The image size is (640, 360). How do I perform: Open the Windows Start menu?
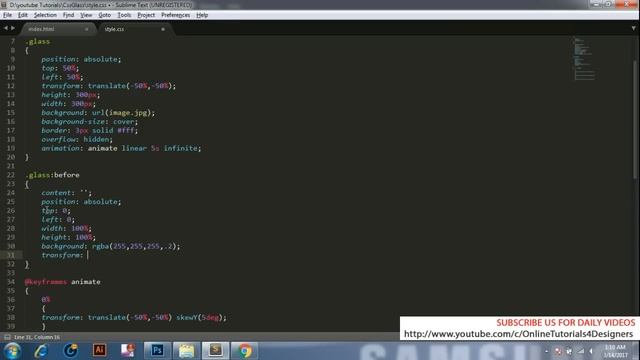click(12, 351)
